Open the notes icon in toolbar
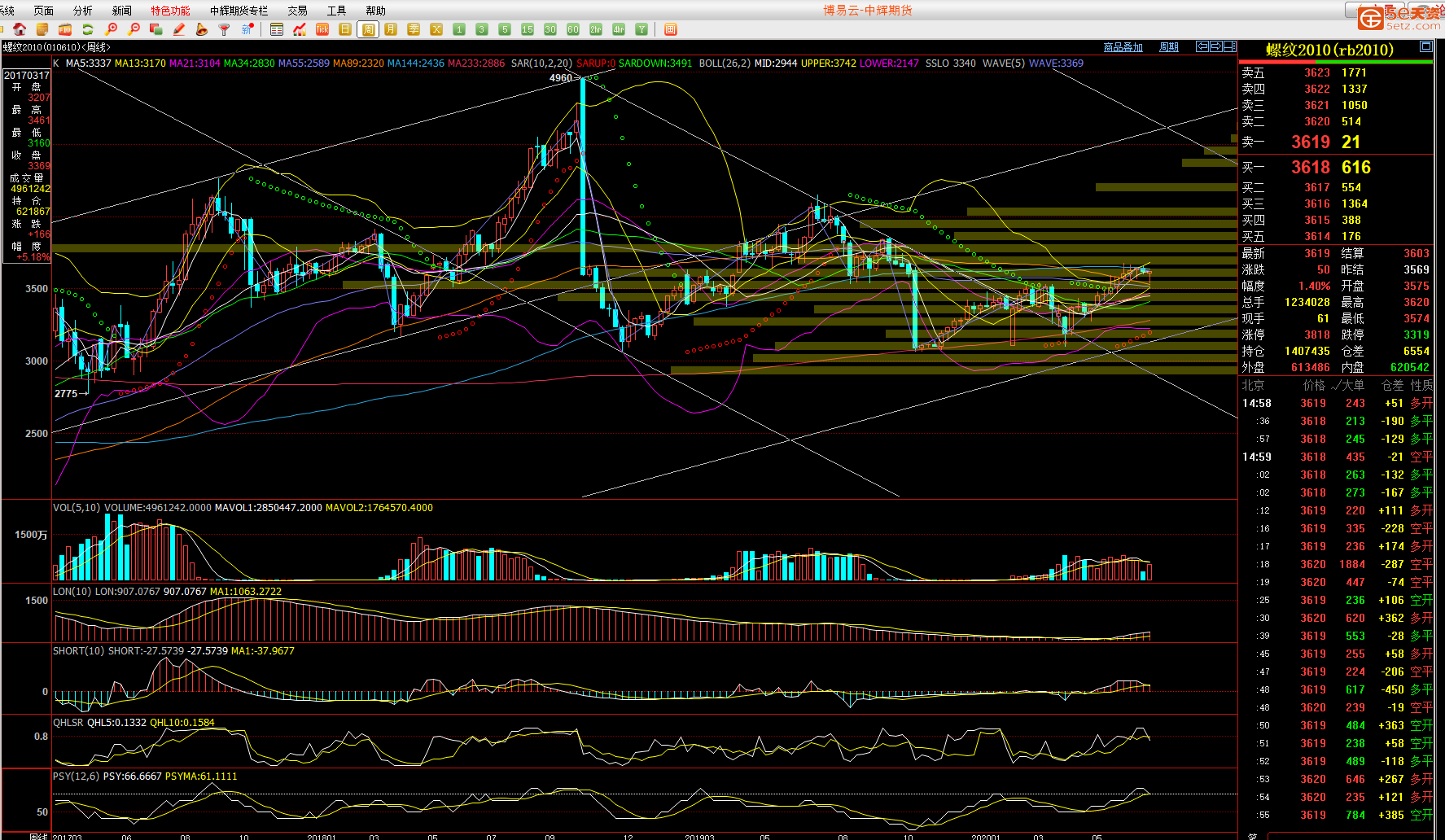Viewport: 1445px width, 840px height. 42,29
